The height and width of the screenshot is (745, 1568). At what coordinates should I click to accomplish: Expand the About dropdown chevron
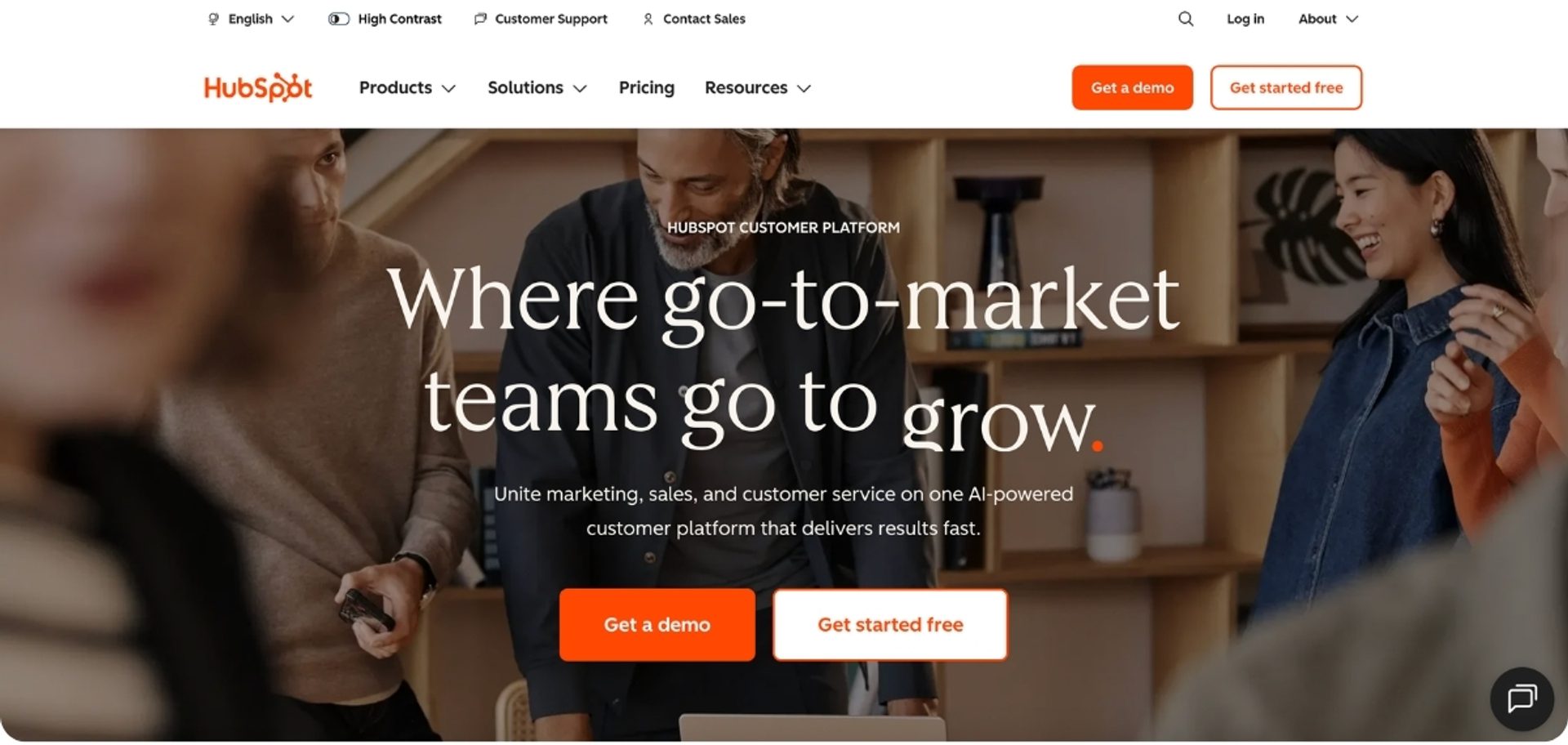(1352, 19)
